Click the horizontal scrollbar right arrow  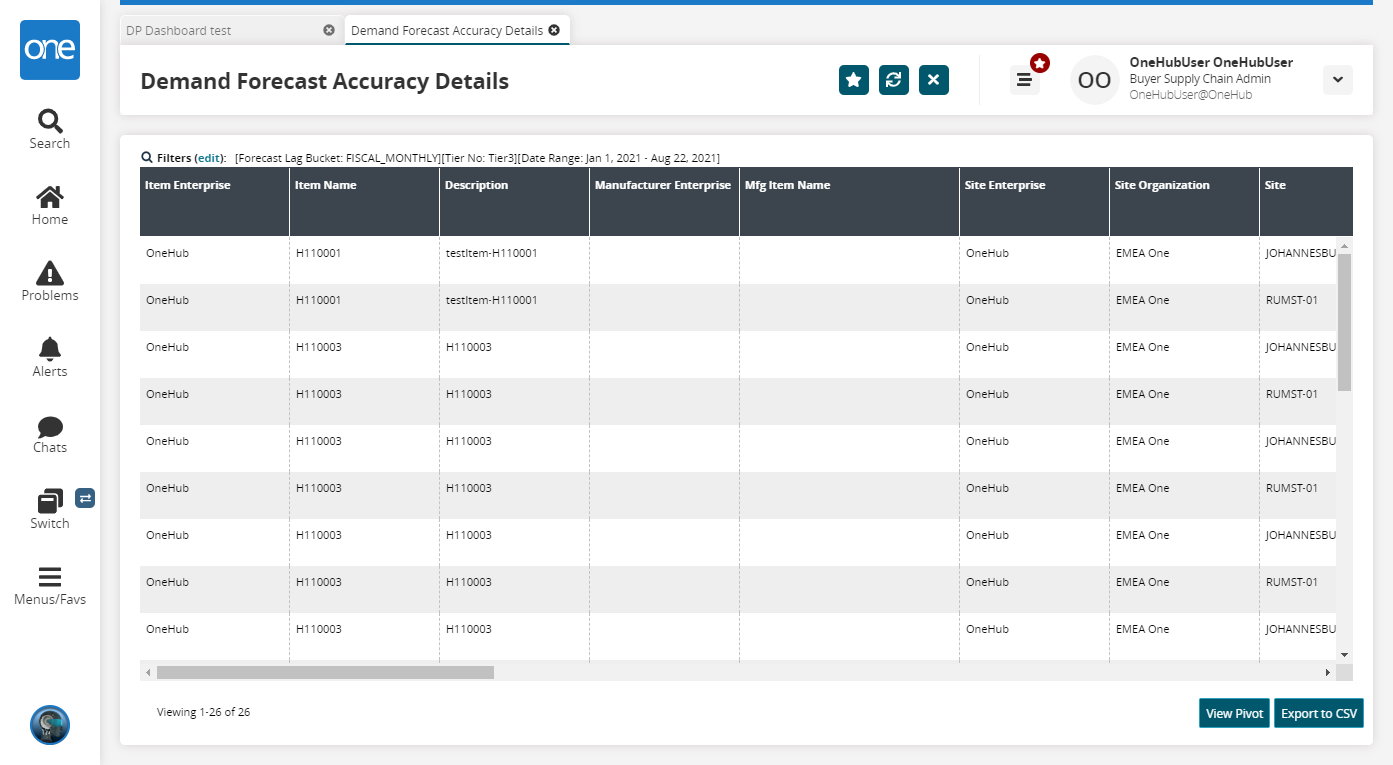pyautogui.click(x=1328, y=673)
